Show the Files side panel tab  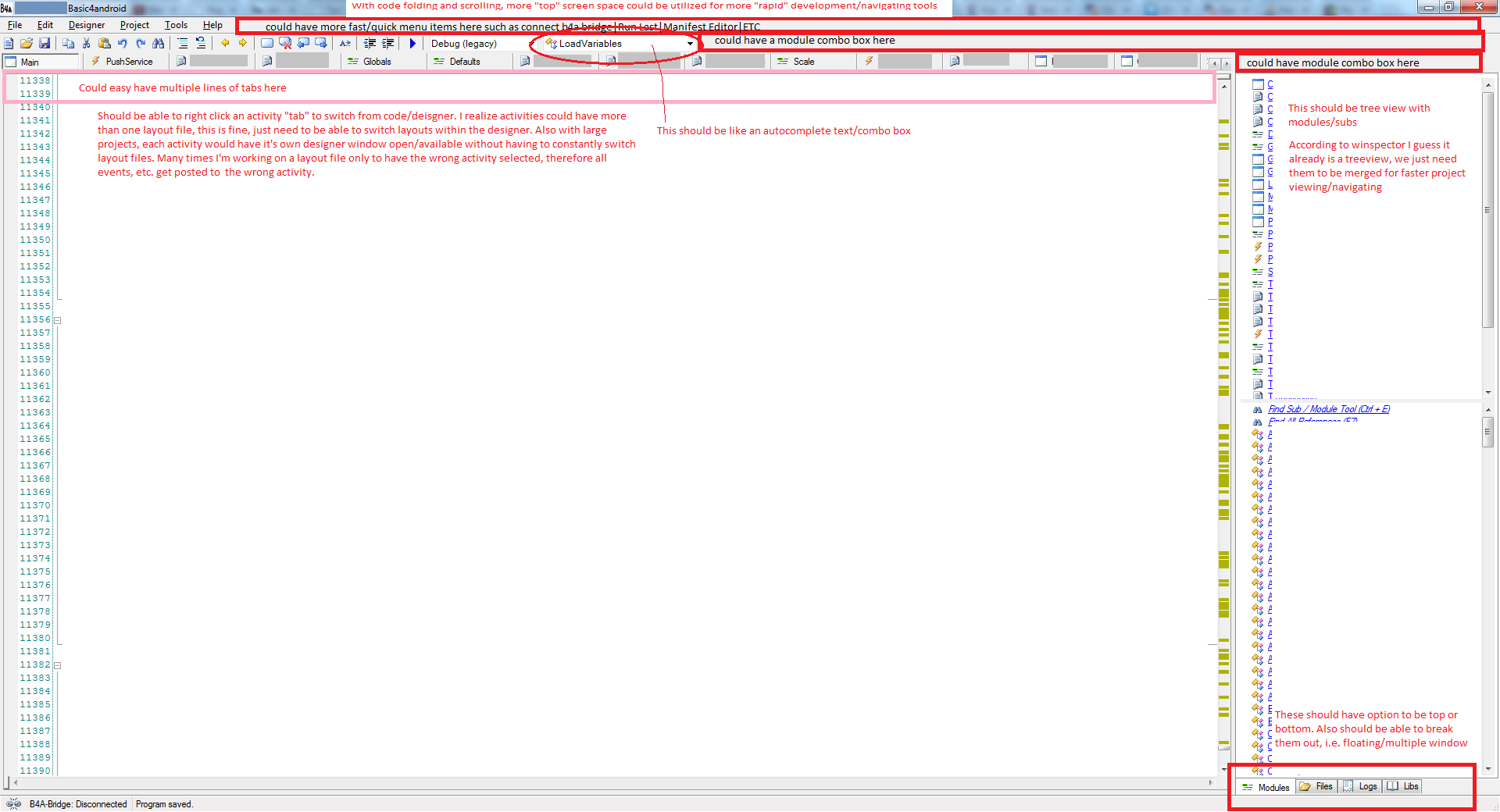[x=1316, y=787]
